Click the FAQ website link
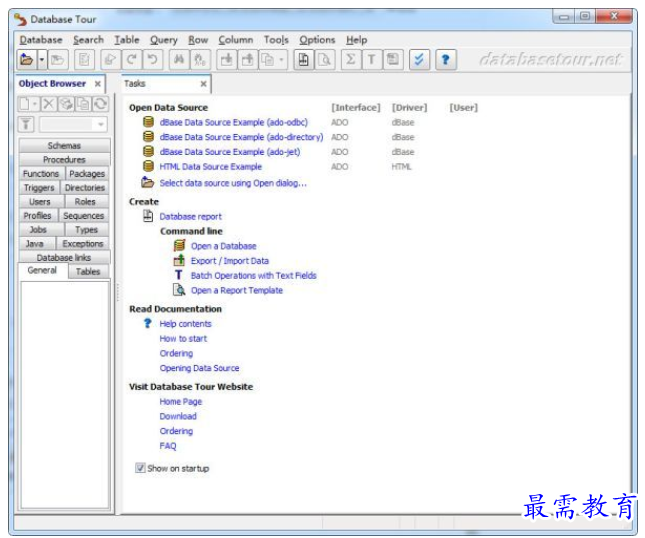This screenshot has height=538, width=645. tap(168, 446)
